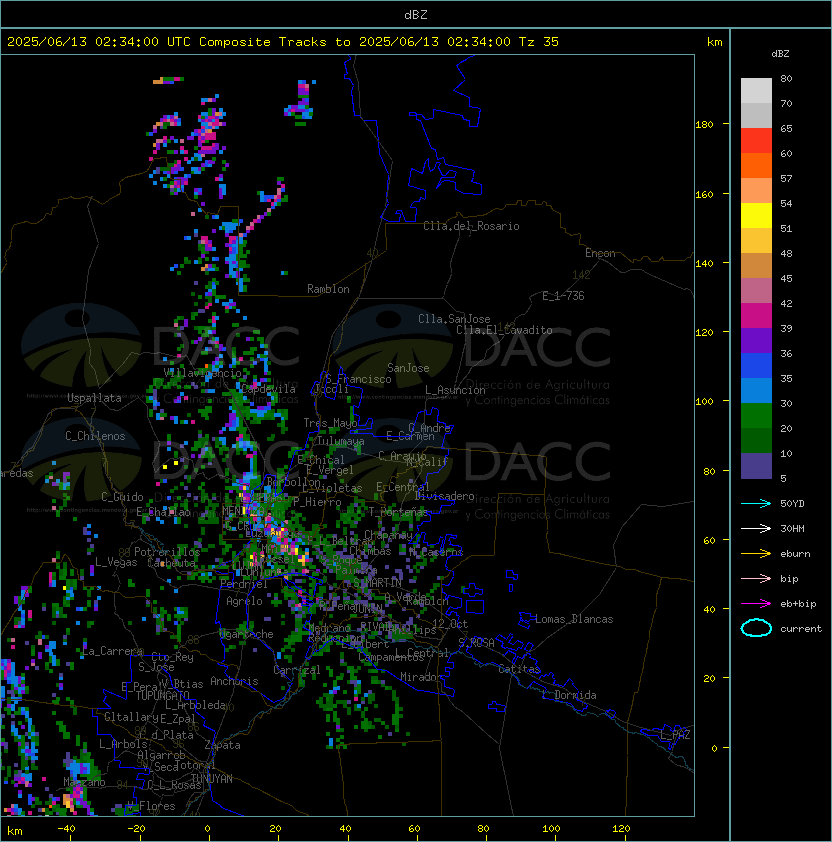Click the 'Divisadero' map label
The width and height of the screenshot is (832, 842).
point(445,496)
